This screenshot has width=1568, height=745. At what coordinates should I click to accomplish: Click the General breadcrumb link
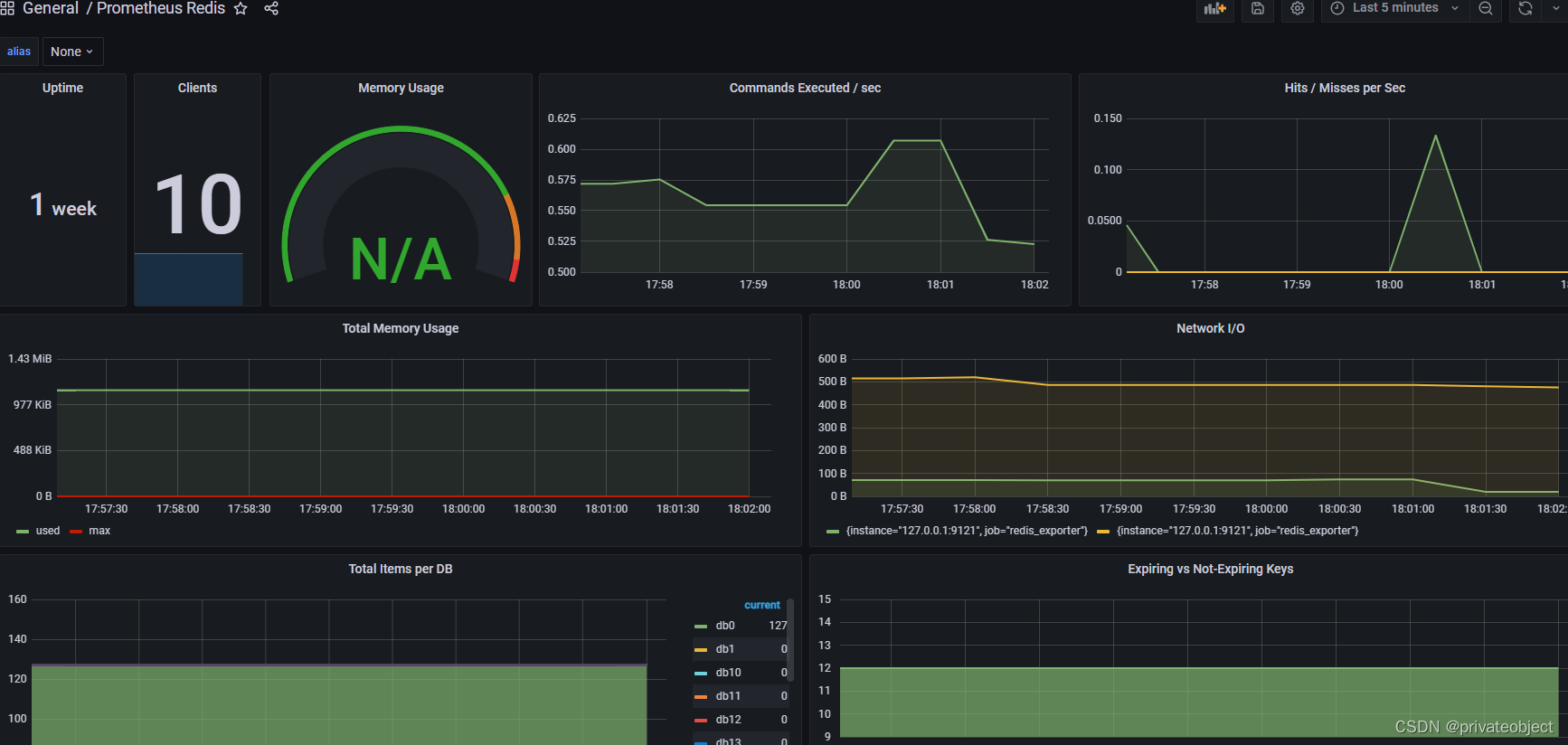51,8
